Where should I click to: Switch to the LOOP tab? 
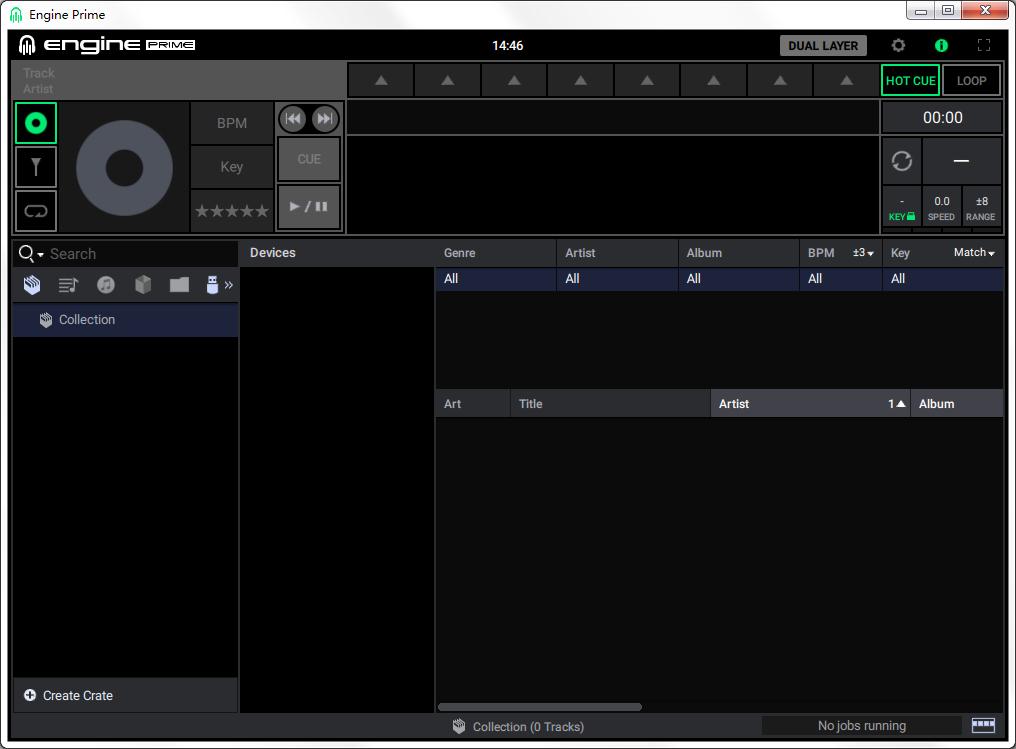point(971,81)
